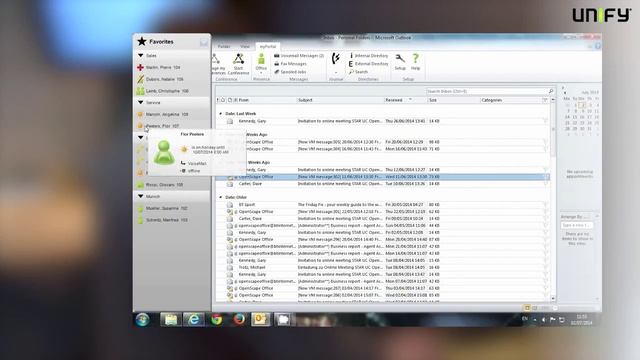Switch to Outlook on the taskbar
Screen dimensions: 640x360
point(260,319)
